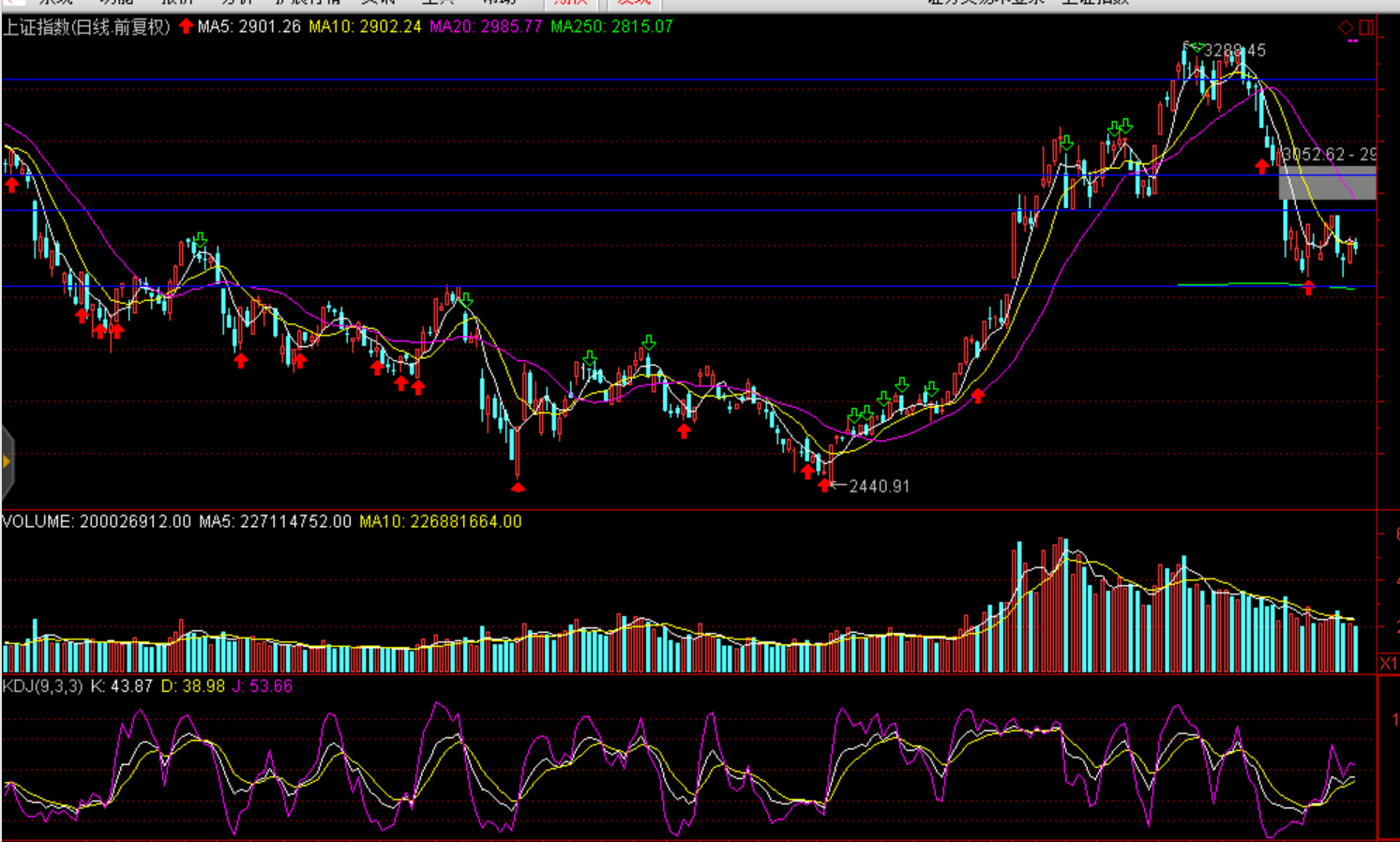
Task: Click the MA250: 2815.07 green label
Action: tap(611, 26)
